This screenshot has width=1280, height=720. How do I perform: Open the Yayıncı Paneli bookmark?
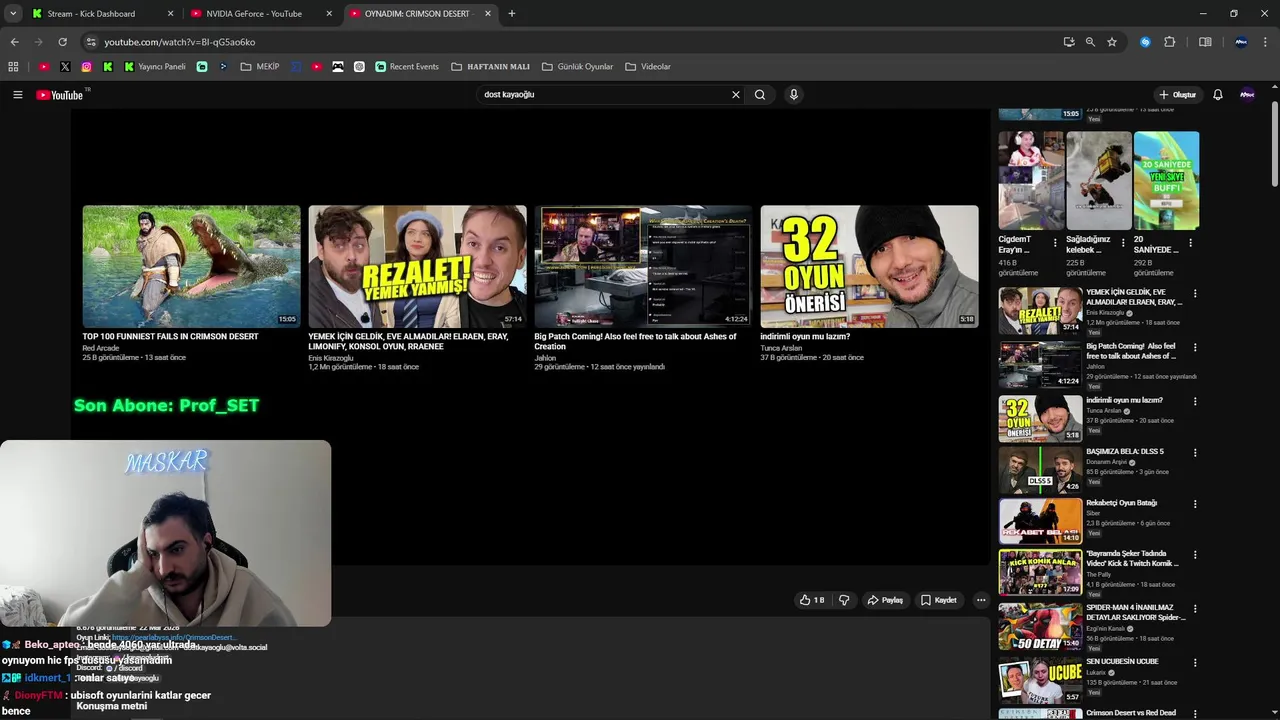point(155,67)
